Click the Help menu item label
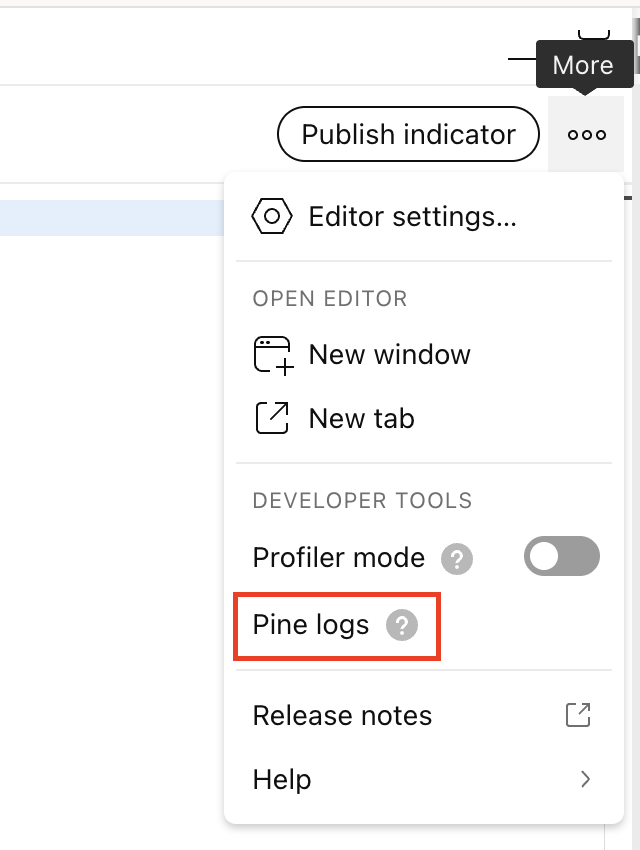The width and height of the screenshot is (640, 850). pos(282,779)
